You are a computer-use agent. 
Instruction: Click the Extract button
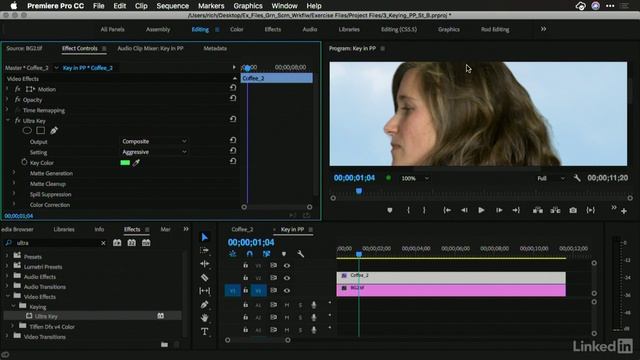click(x=555, y=210)
